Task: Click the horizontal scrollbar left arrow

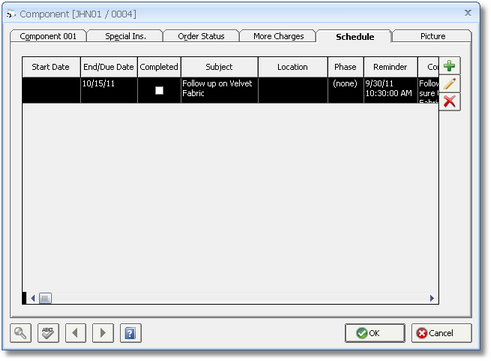Action: [33, 298]
